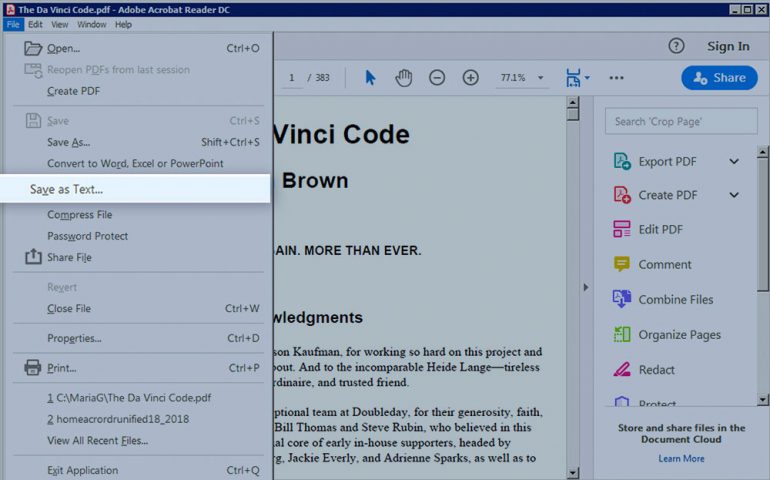770x480 pixels.
Task: Click the open folder icon
Action: pos(33,48)
